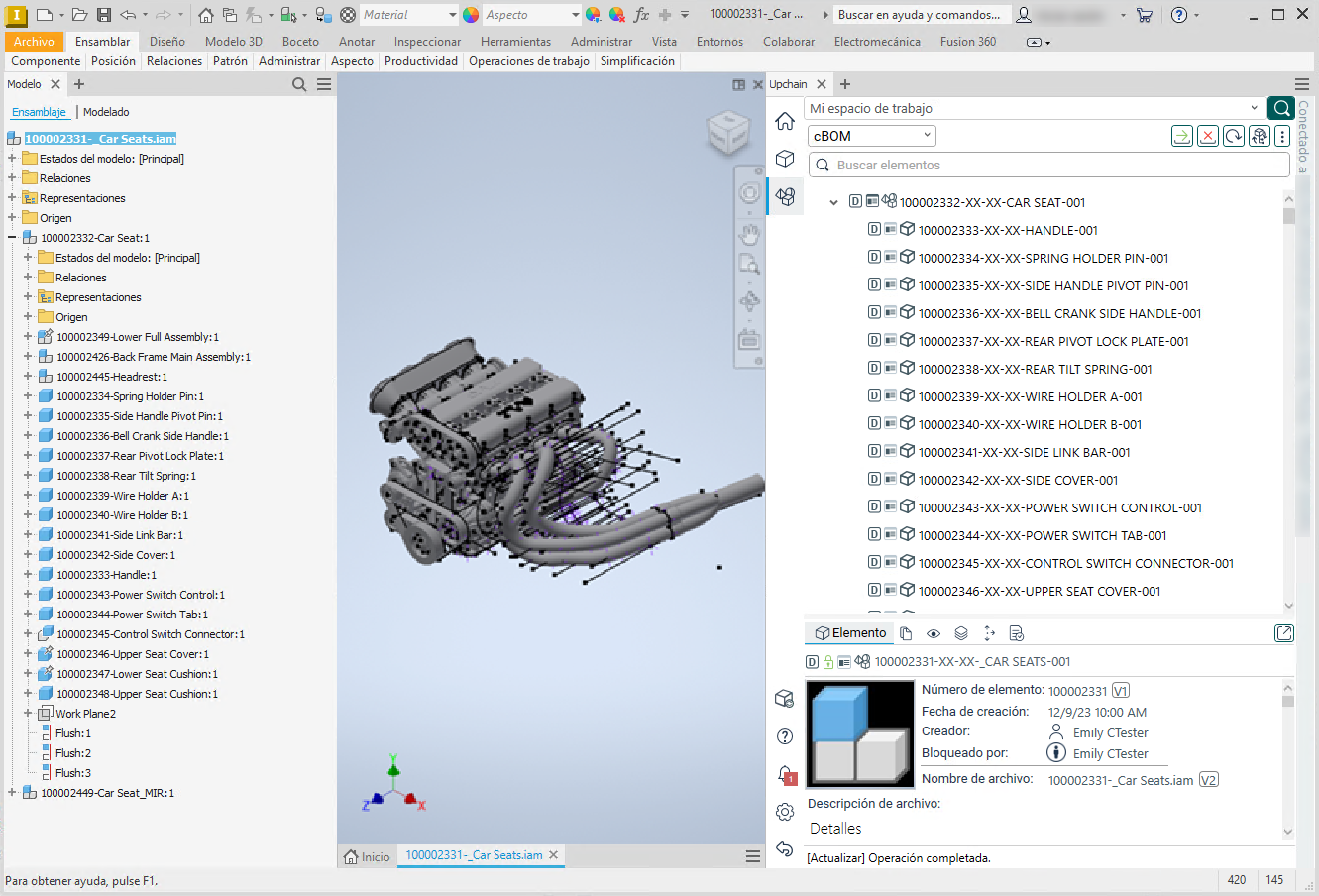Image resolution: width=1319 pixels, height=896 pixels.
Task: Open the Upchain home view icon
Action: pos(785,121)
